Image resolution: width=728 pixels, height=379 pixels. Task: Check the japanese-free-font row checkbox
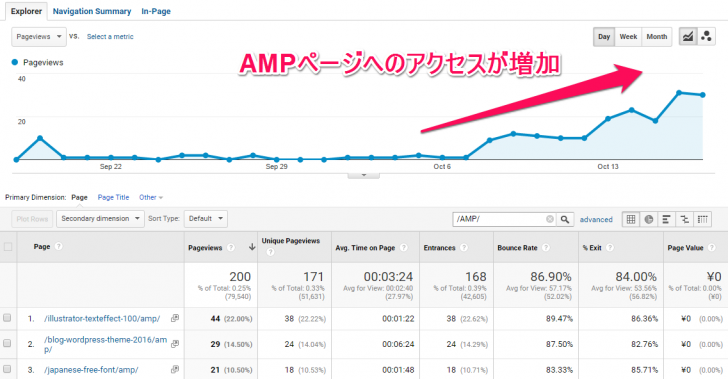coord(7,368)
